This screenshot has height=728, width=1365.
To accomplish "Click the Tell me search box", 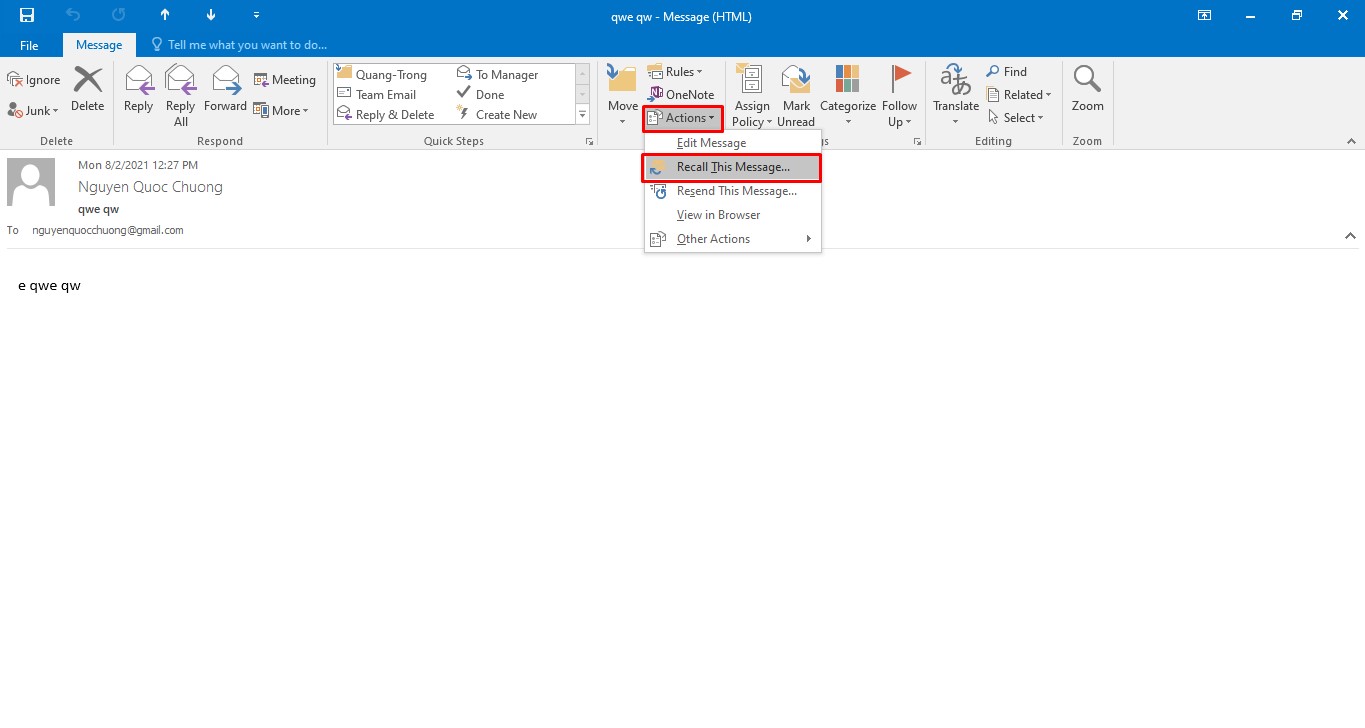I will pyautogui.click(x=246, y=45).
